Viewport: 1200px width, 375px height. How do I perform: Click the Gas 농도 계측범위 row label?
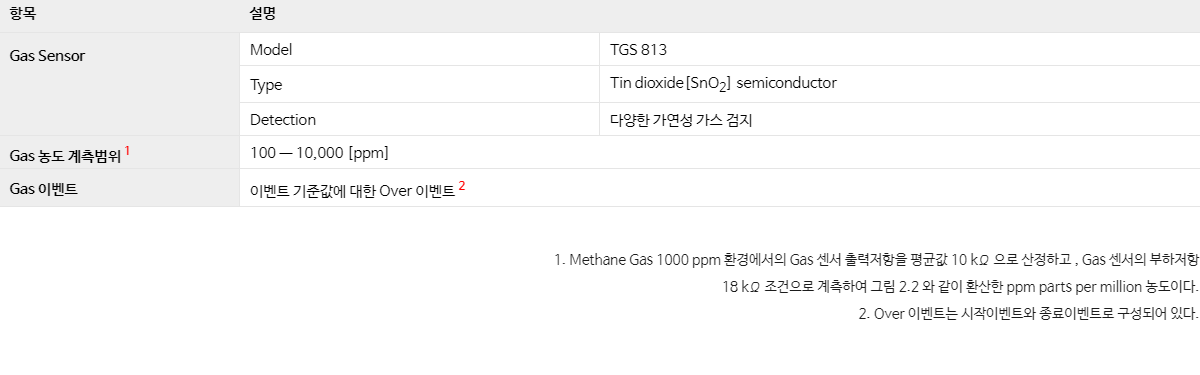coord(65,155)
